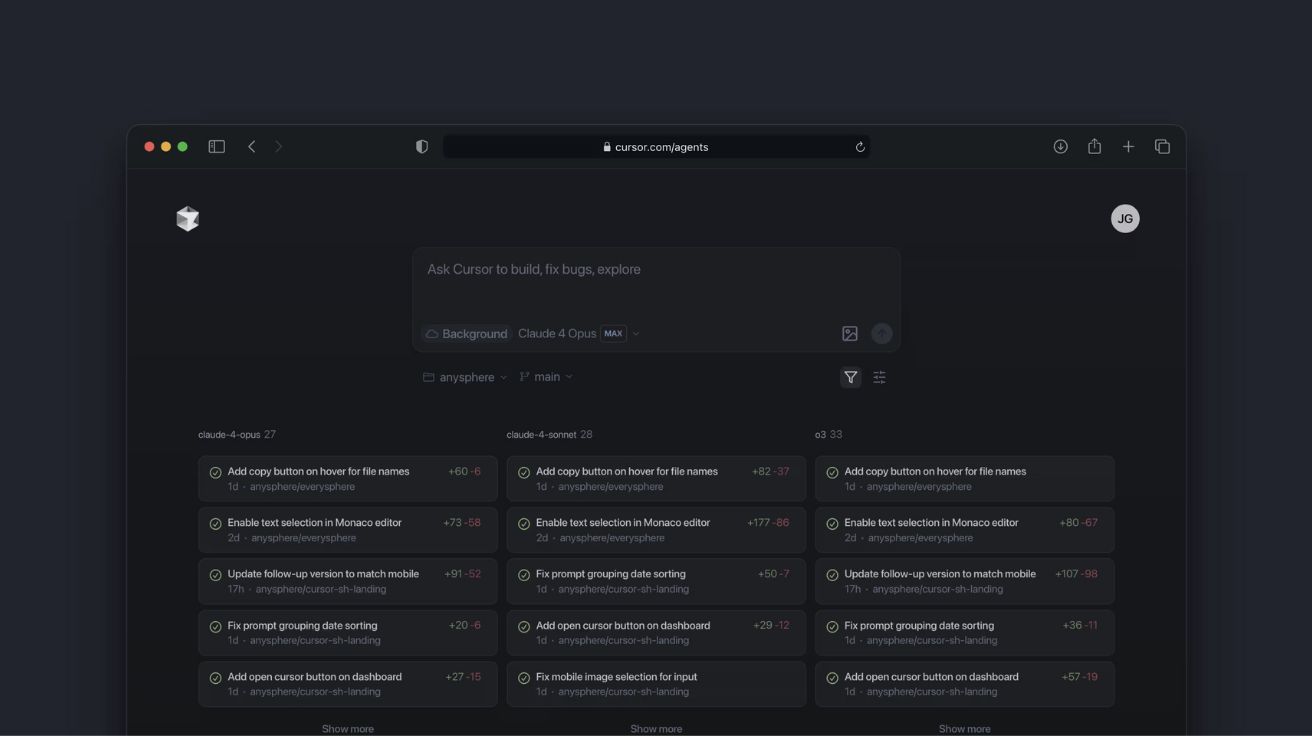Image resolution: width=1312 pixels, height=736 pixels.
Task: Open claude-4-sonnet Enable text selection task
Action: [x=656, y=530]
